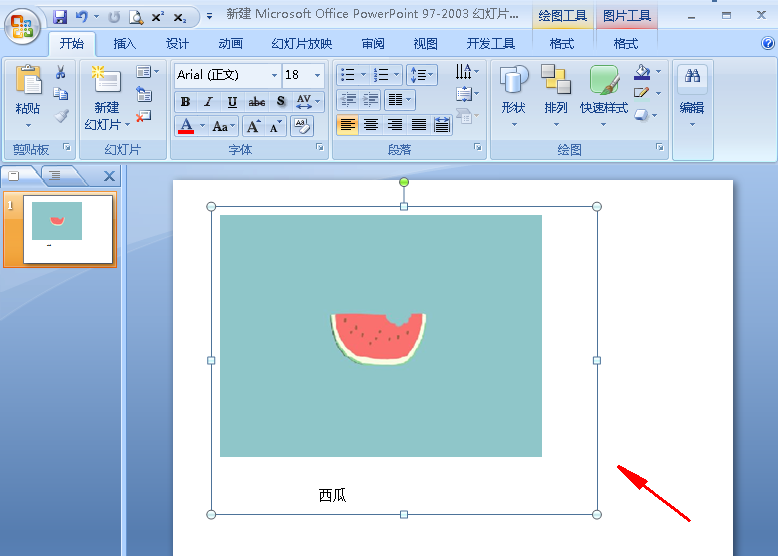Switch to the Insert (插入) tab
Image resolution: width=778 pixels, height=556 pixels.
pyautogui.click(x=124, y=44)
